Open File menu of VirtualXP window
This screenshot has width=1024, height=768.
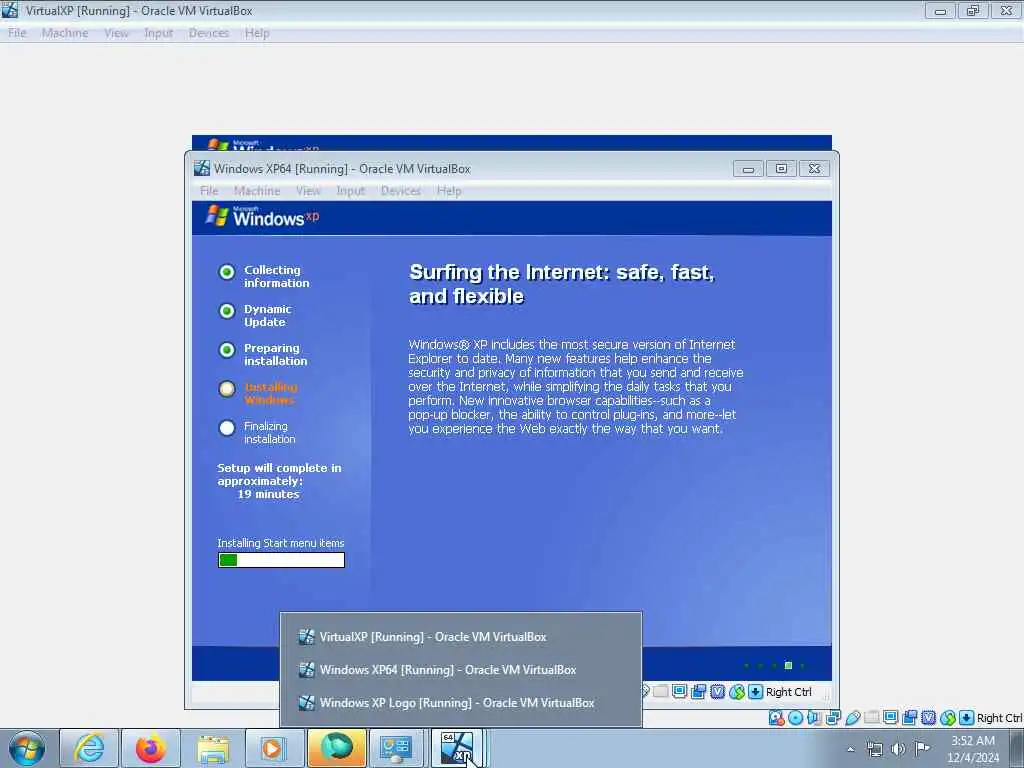point(17,33)
